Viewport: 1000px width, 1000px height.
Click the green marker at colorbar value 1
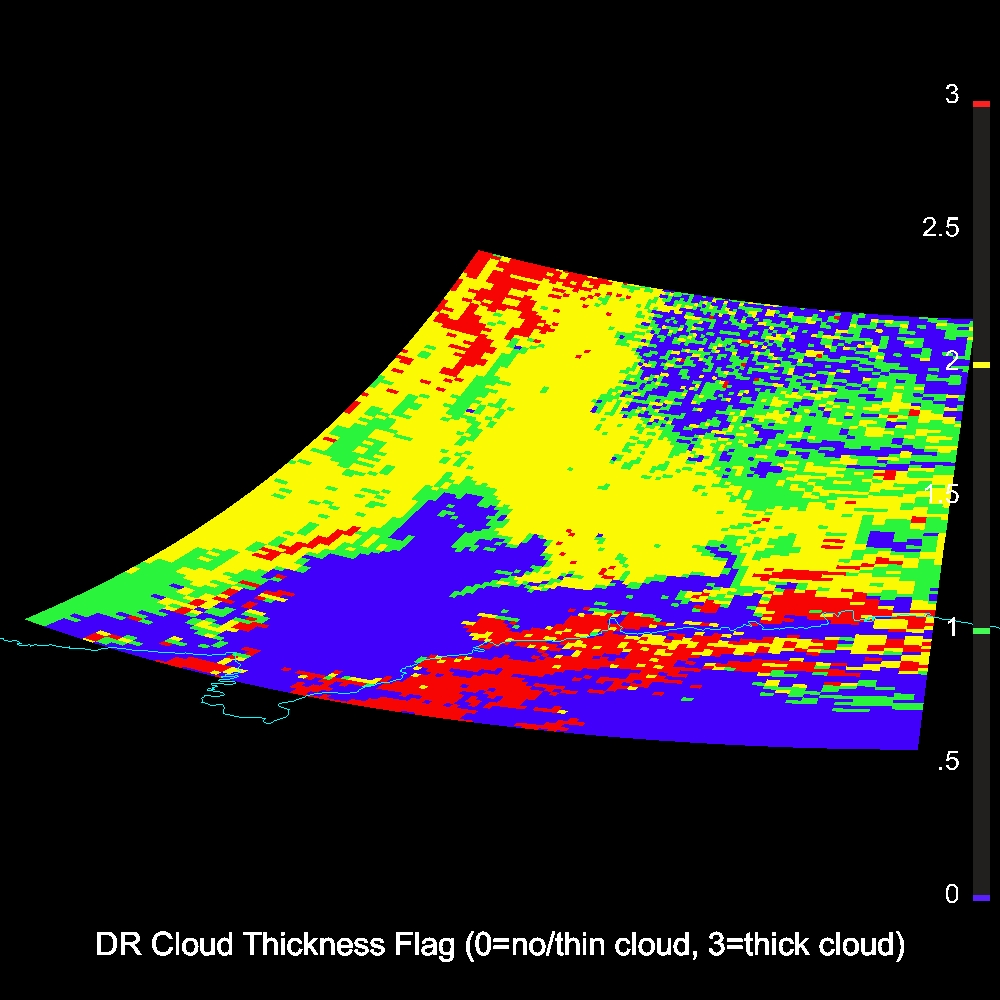[x=981, y=631]
